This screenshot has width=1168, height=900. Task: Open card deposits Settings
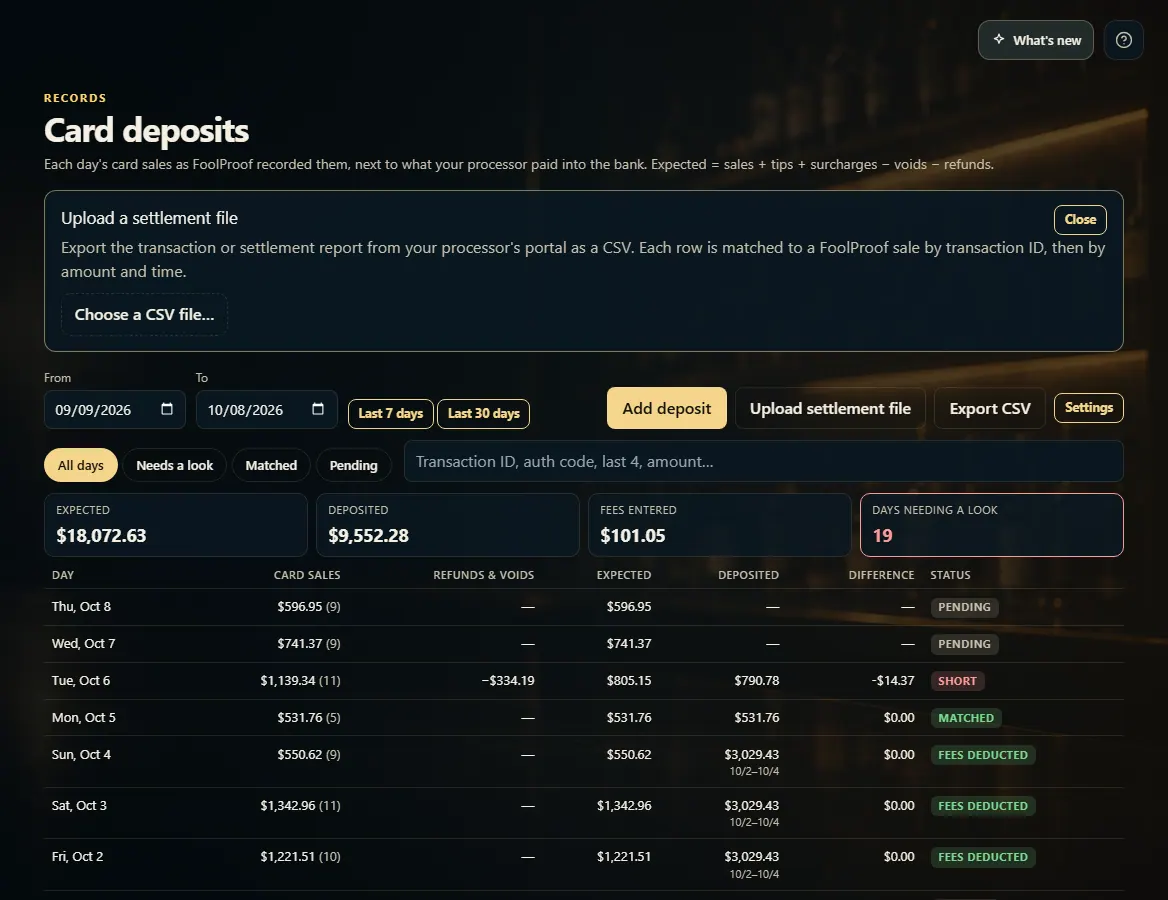1088,408
